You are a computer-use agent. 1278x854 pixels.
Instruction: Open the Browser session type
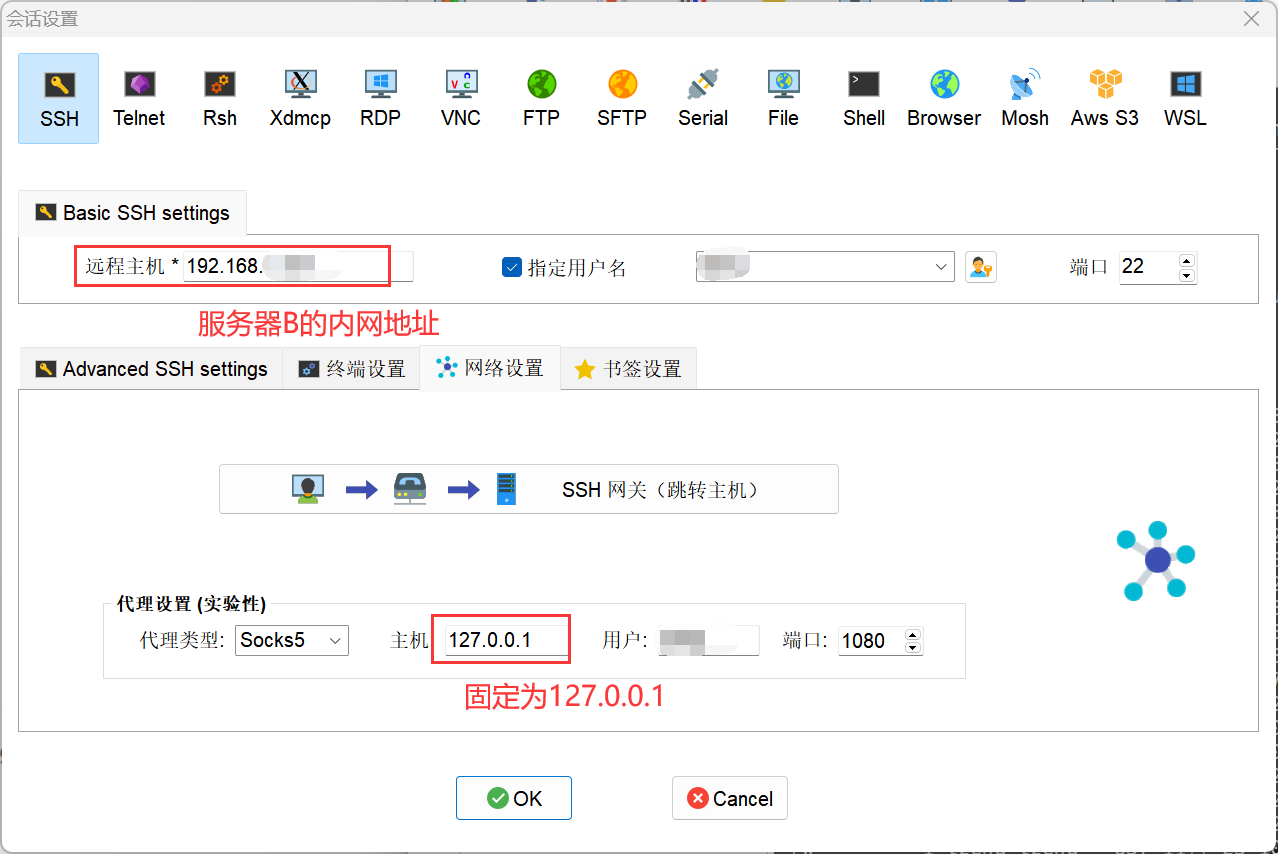coord(942,97)
